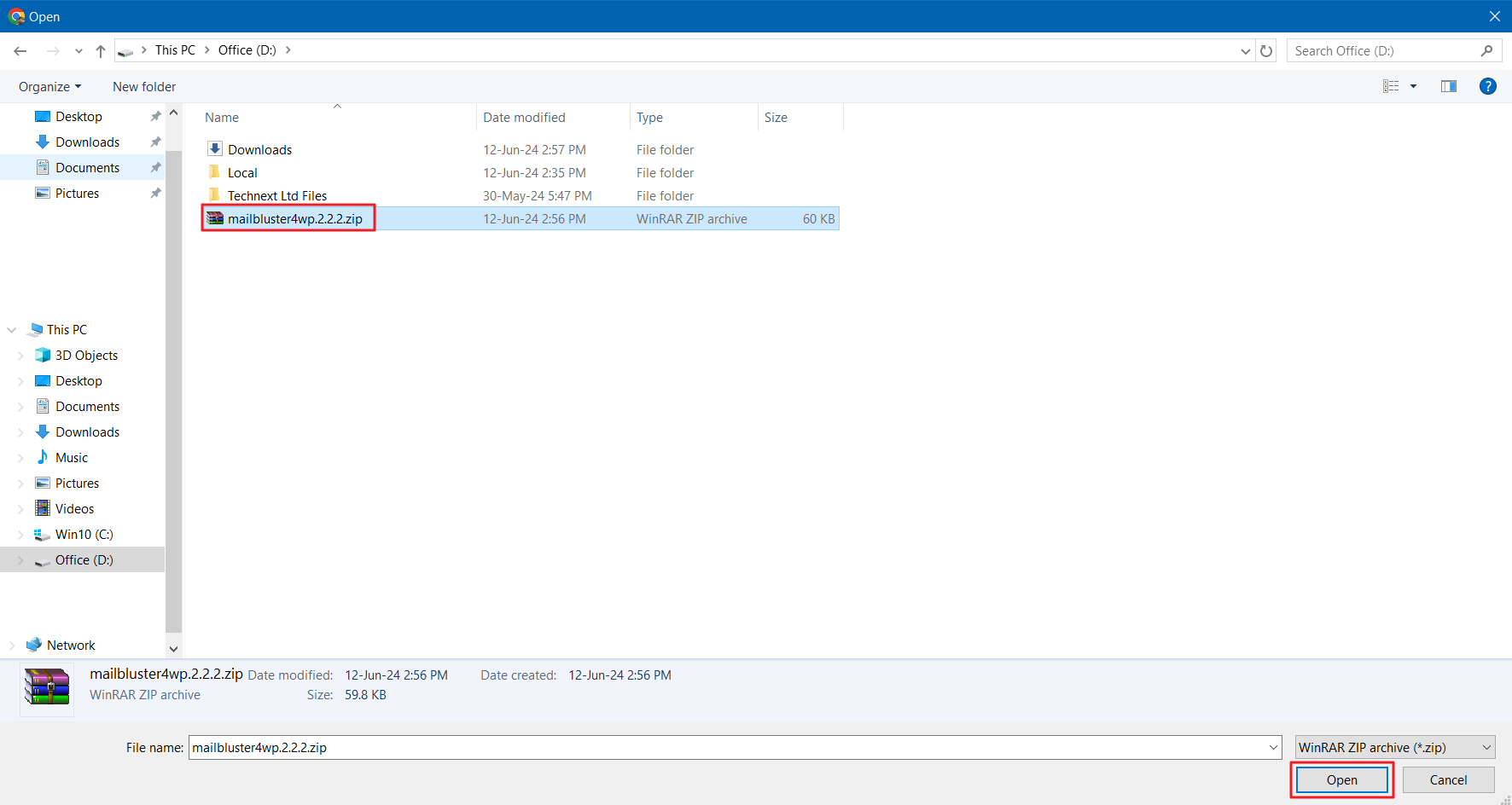Open the Organize menu

tap(49, 87)
